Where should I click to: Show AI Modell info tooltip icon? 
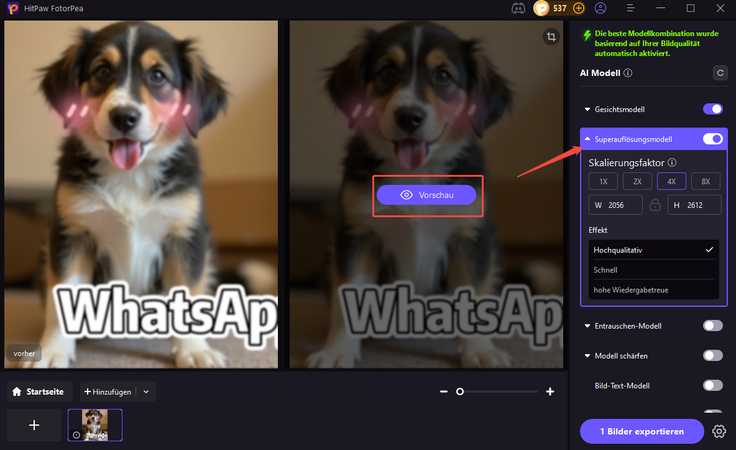[628, 73]
